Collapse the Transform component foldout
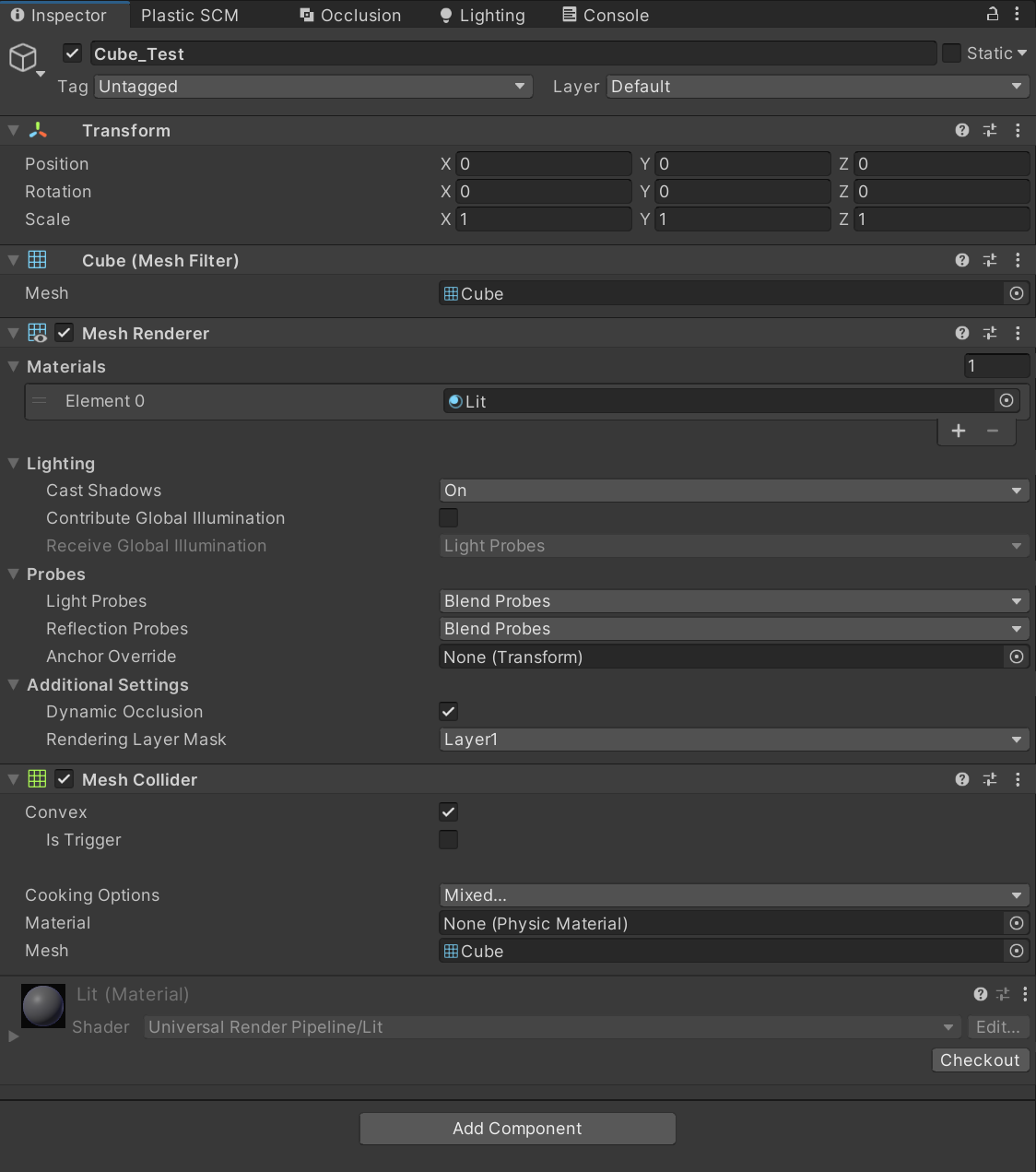Image resolution: width=1036 pixels, height=1172 pixels. tap(13, 130)
